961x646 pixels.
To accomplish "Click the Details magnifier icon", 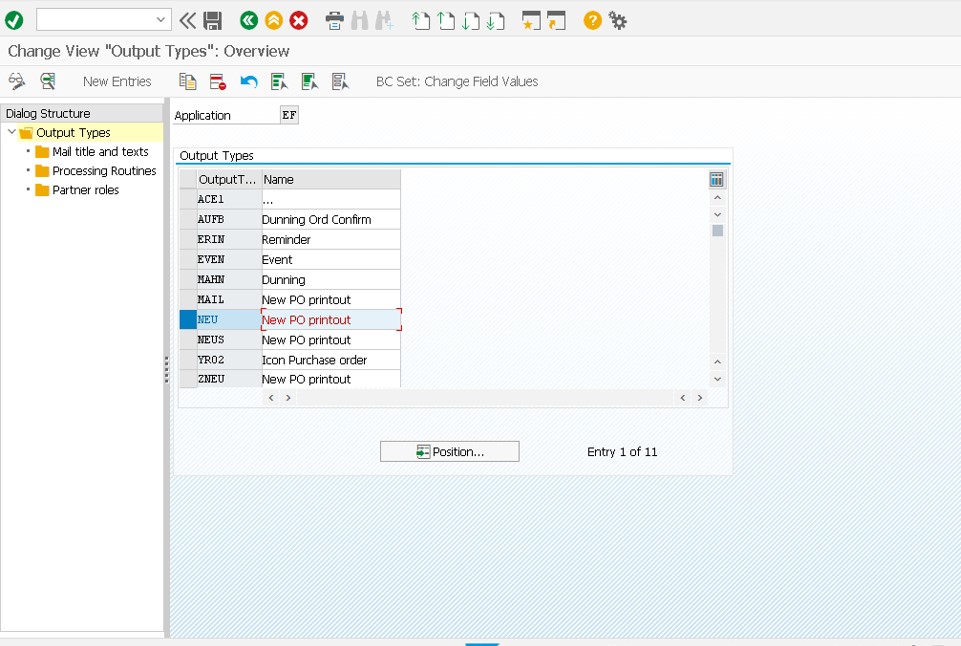I will pyautogui.click(x=48, y=81).
